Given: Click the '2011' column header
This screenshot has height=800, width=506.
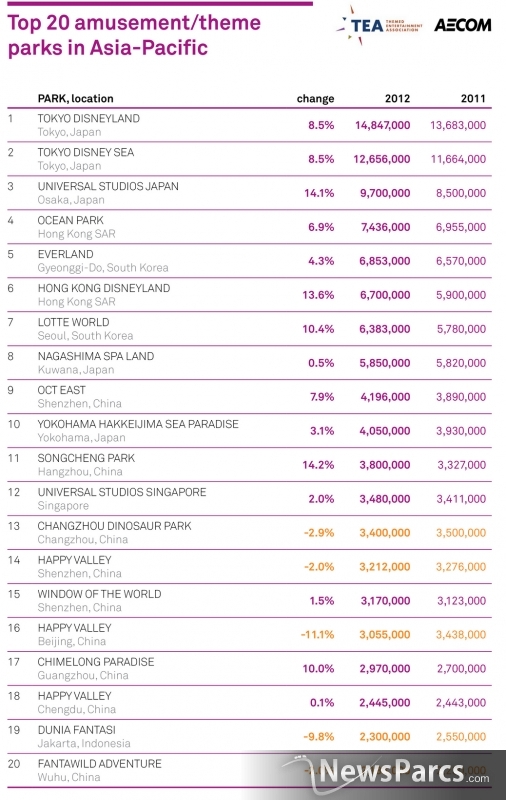Looking at the screenshot, I should pyautogui.click(x=473, y=98).
